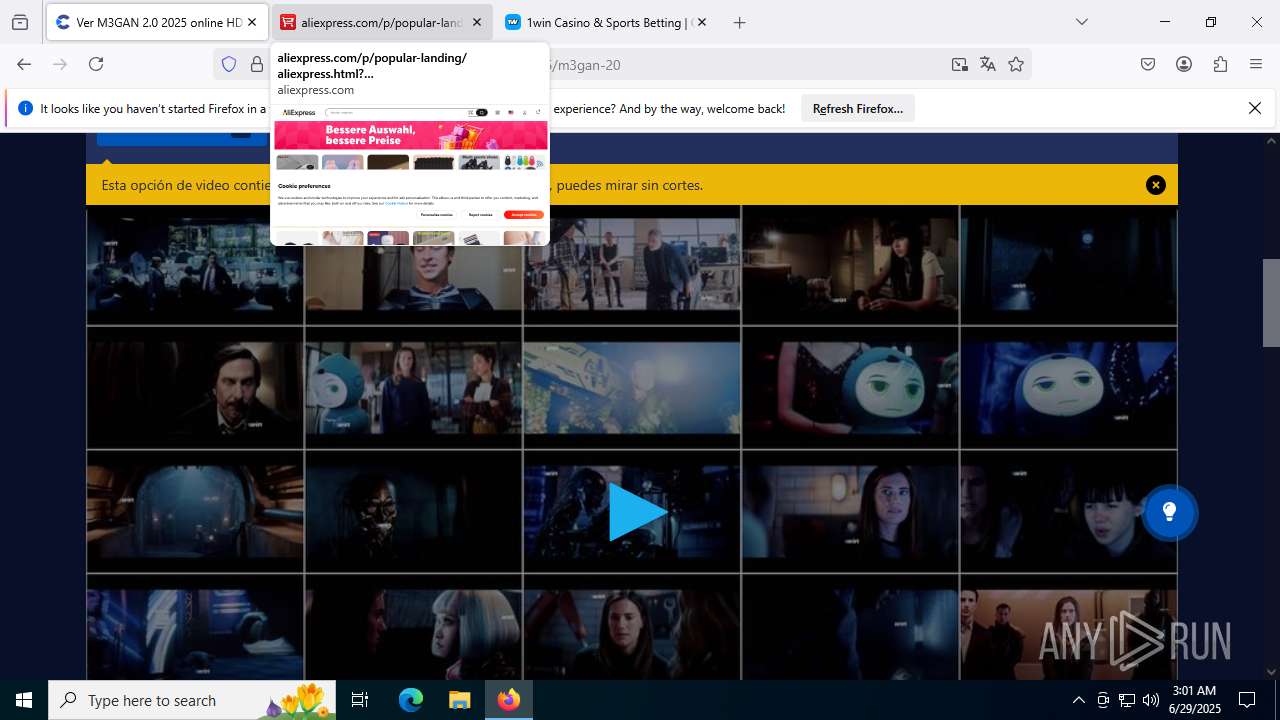The image size is (1280, 720).
Task: Switch to the Ver M3GAN 2.0 2025 tab
Action: point(156,22)
